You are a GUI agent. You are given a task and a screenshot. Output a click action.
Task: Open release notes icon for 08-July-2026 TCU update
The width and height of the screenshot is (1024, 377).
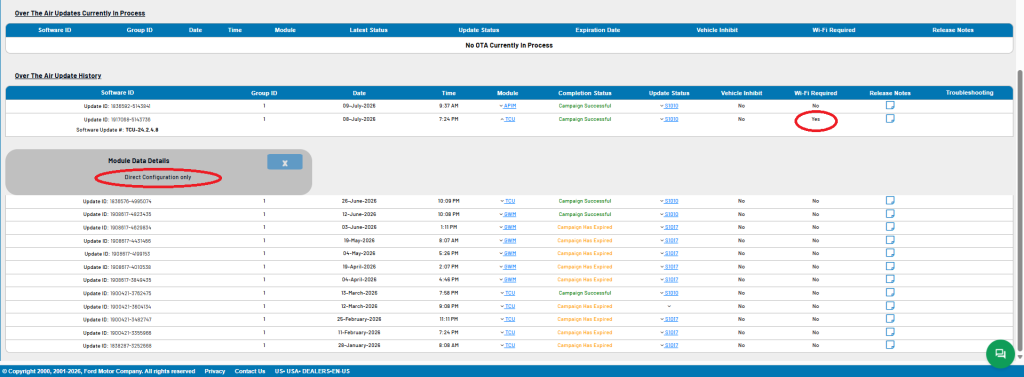click(889, 119)
